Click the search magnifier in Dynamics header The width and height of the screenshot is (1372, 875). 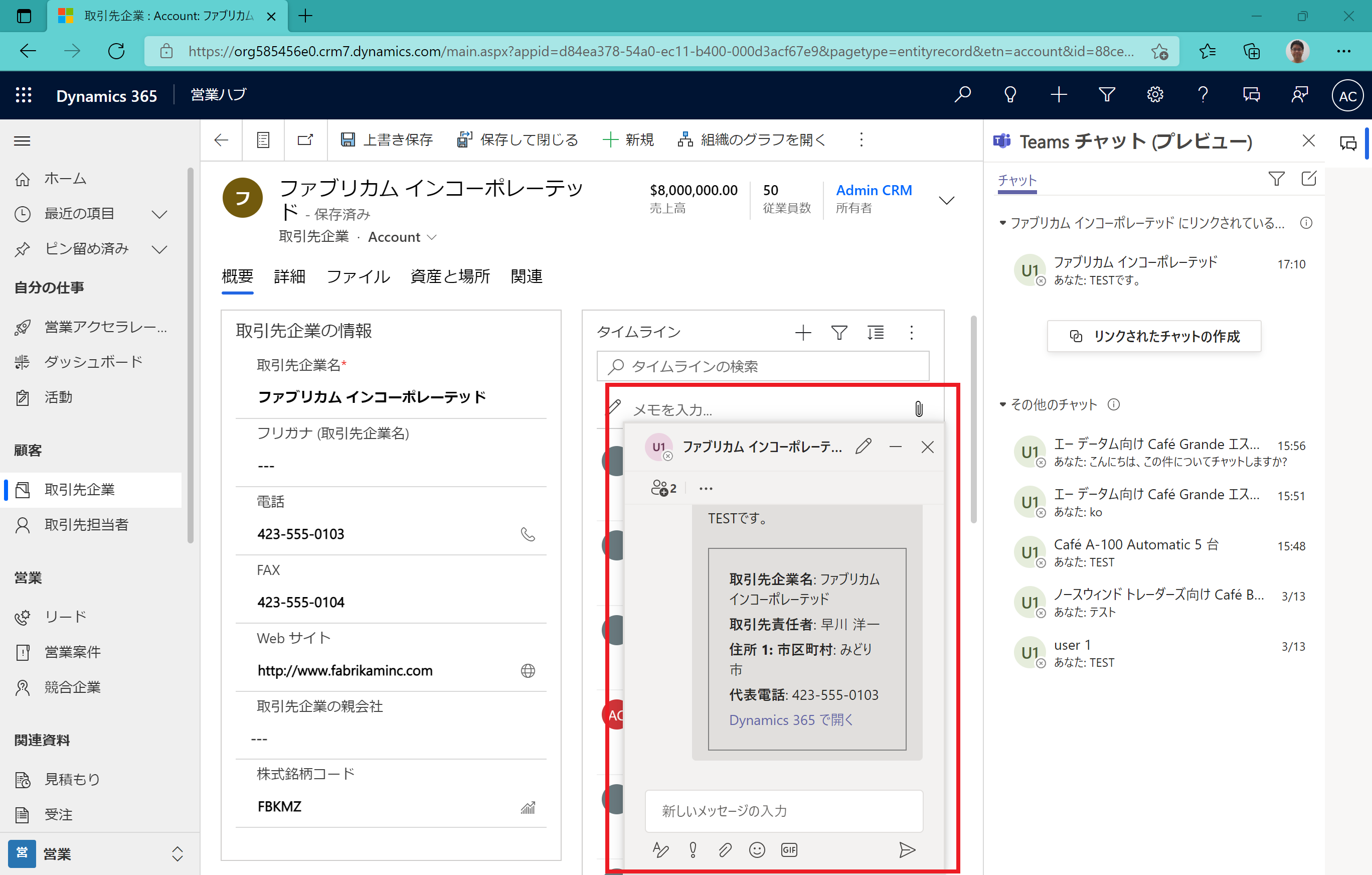pos(962,94)
